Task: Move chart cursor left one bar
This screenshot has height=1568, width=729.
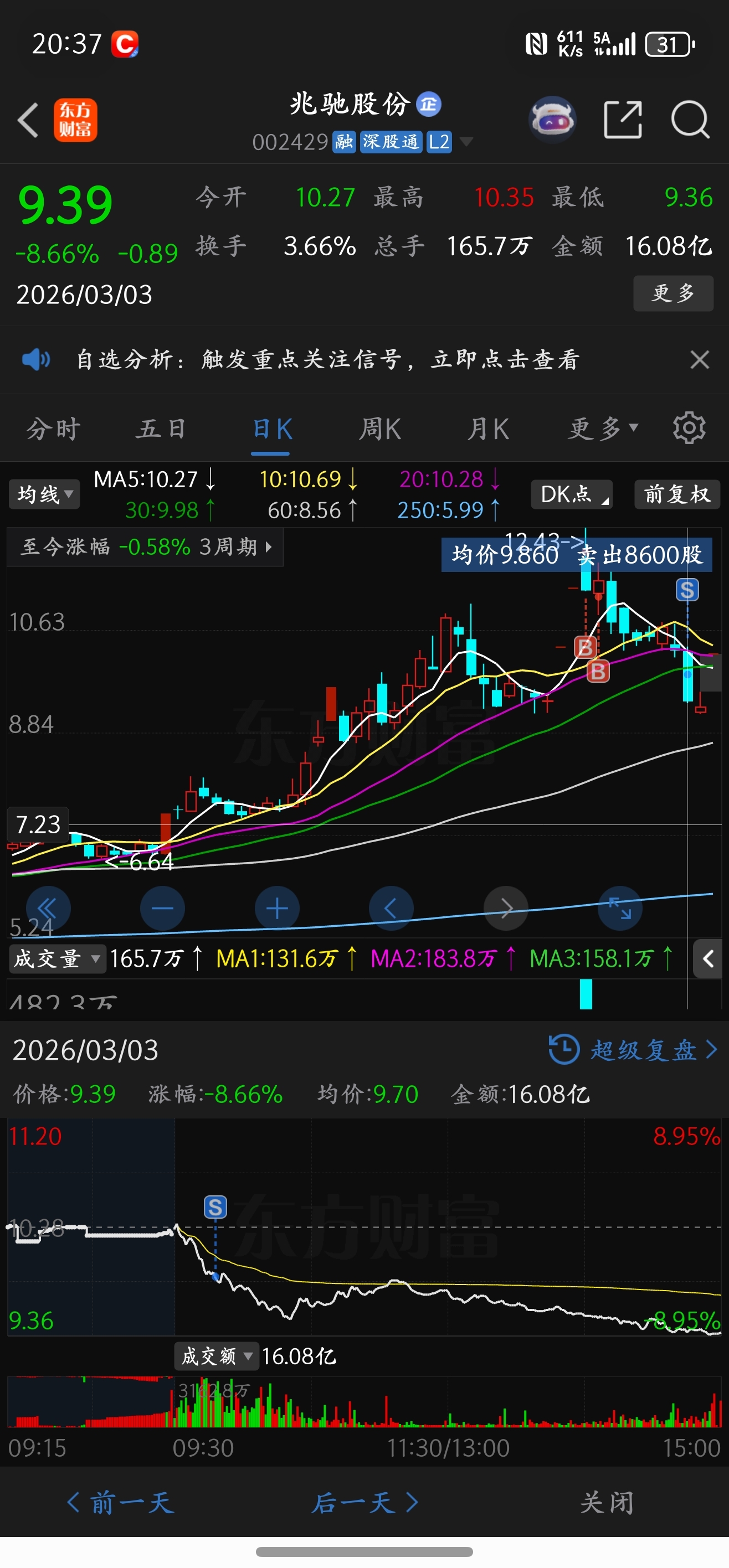Action: point(391,908)
